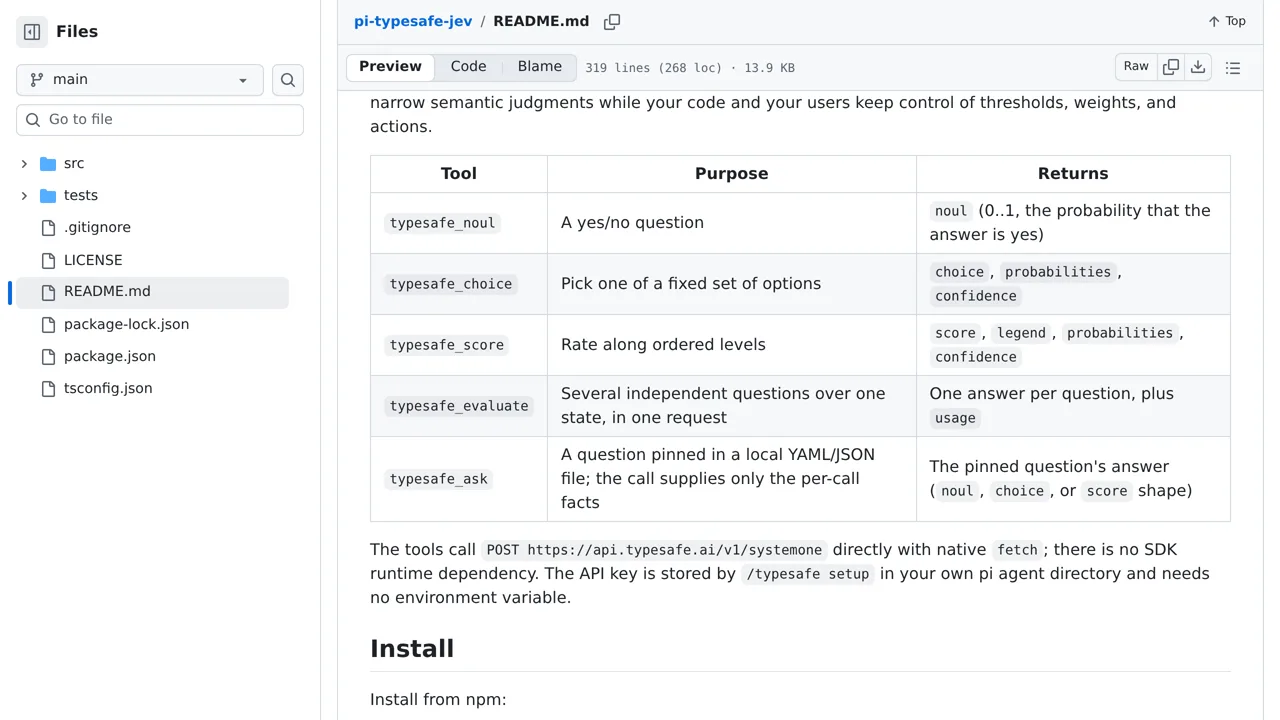1280x720 pixels.
Task: Focus the Go to file field
Action: pyautogui.click(x=160, y=120)
